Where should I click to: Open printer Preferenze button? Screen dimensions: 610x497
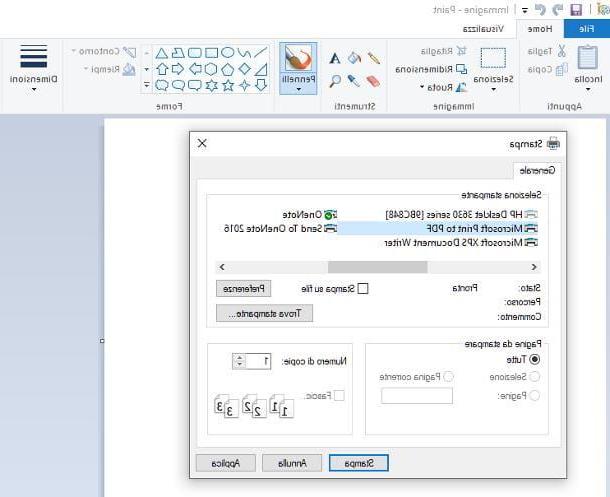(x=244, y=289)
